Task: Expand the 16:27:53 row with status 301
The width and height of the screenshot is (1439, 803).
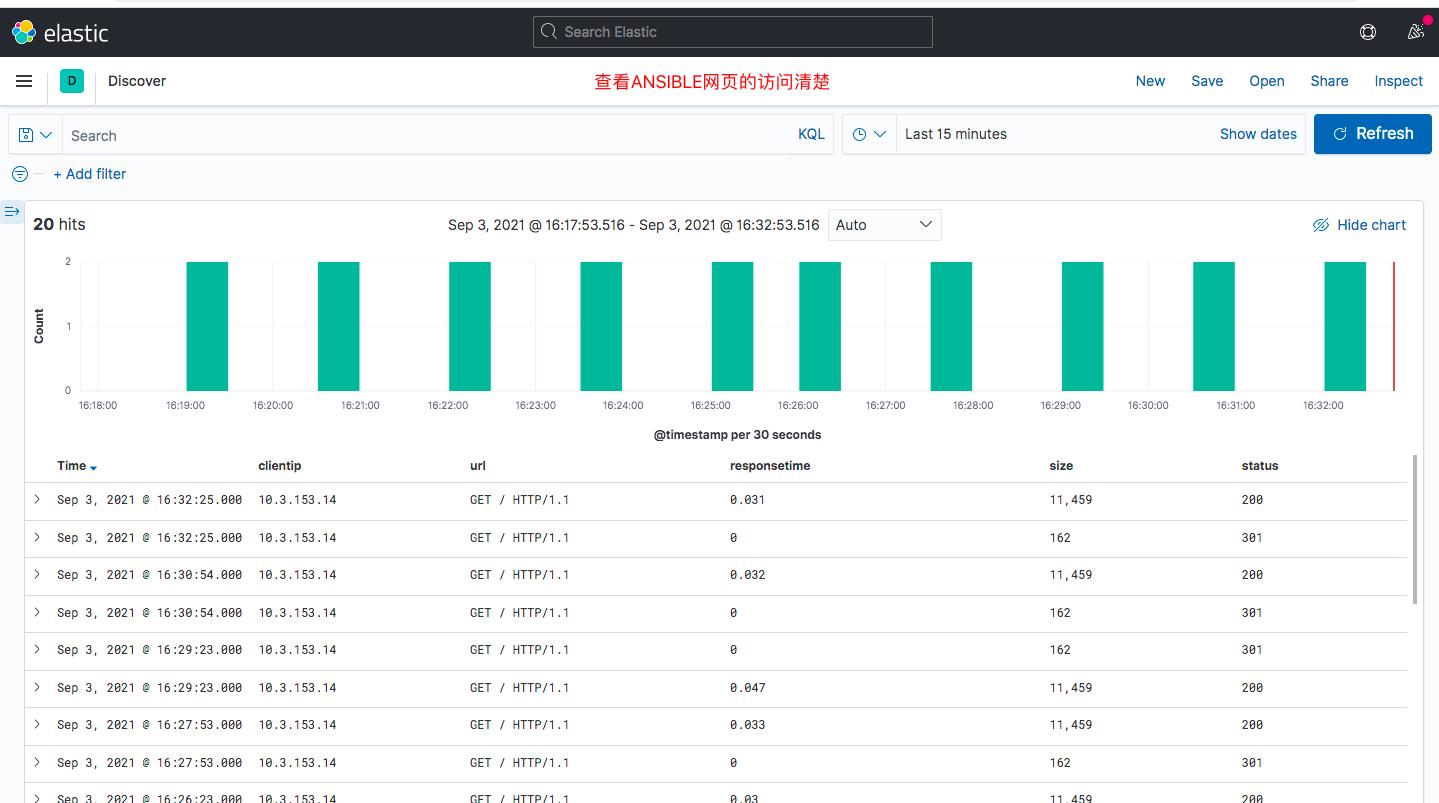Action: 37,762
